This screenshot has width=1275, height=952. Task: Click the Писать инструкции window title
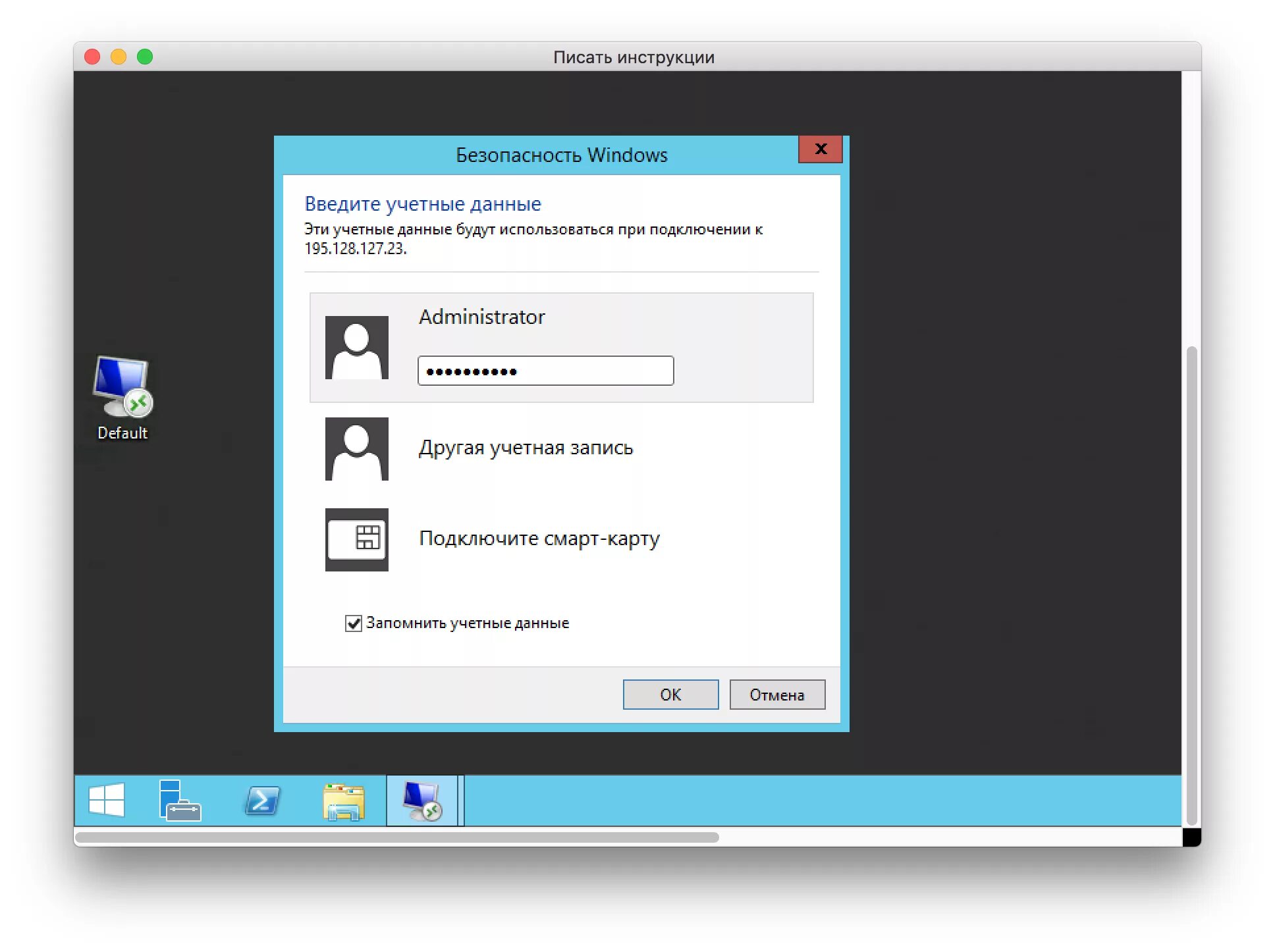[634, 57]
